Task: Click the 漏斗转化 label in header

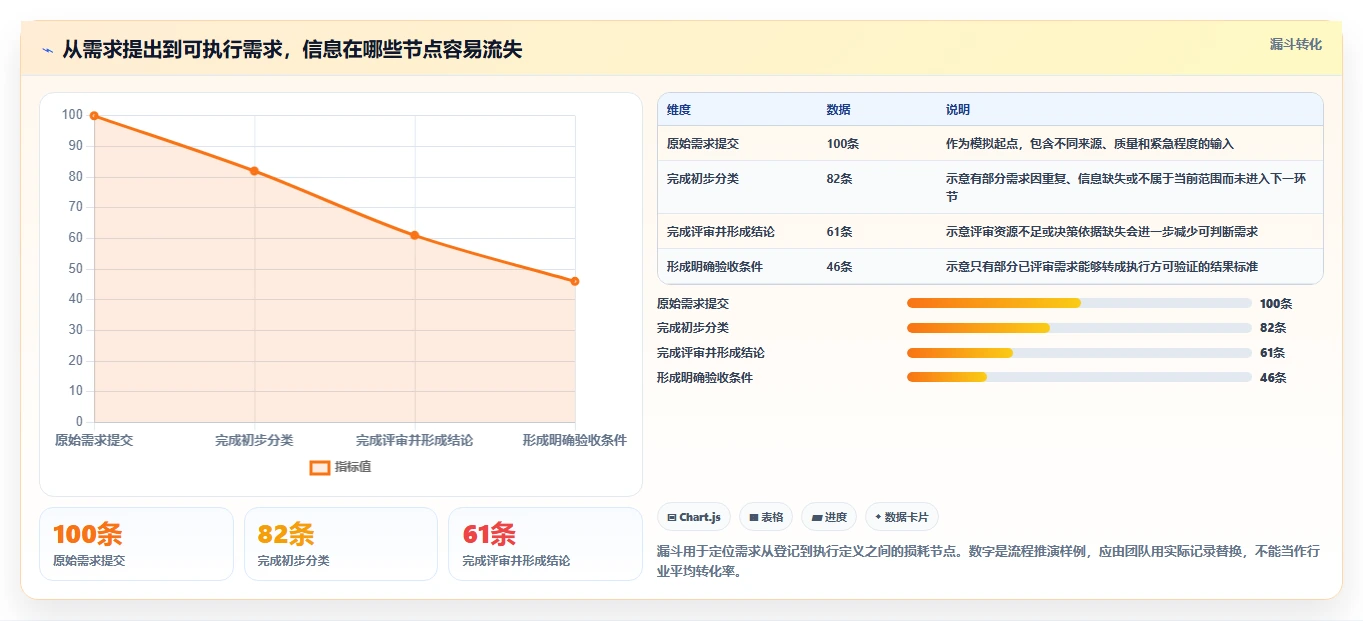Action: coord(1296,44)
